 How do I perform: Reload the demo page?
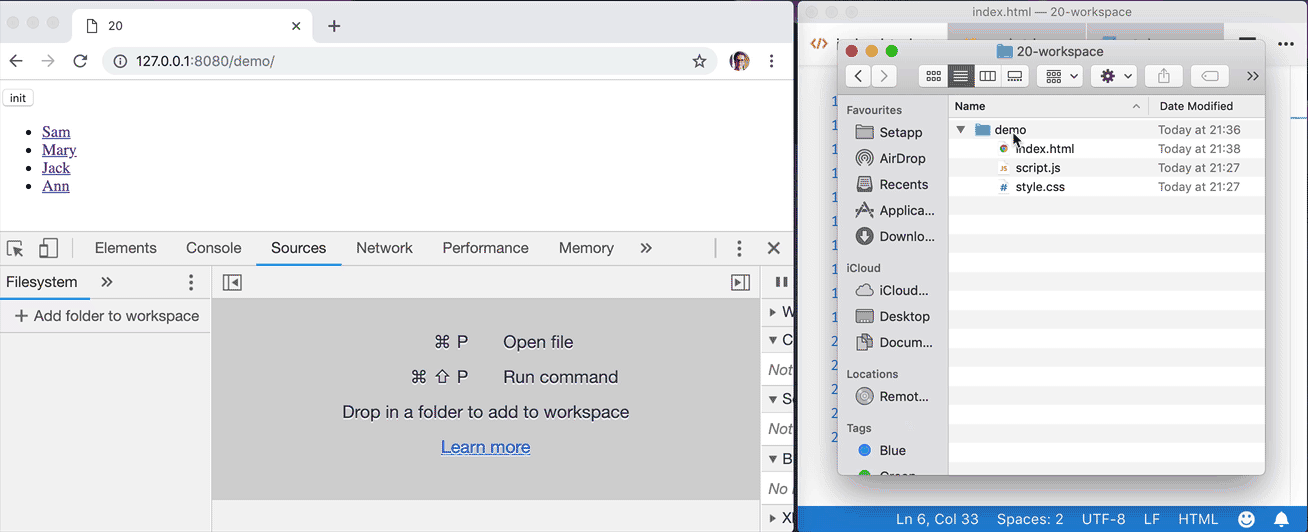80,61
